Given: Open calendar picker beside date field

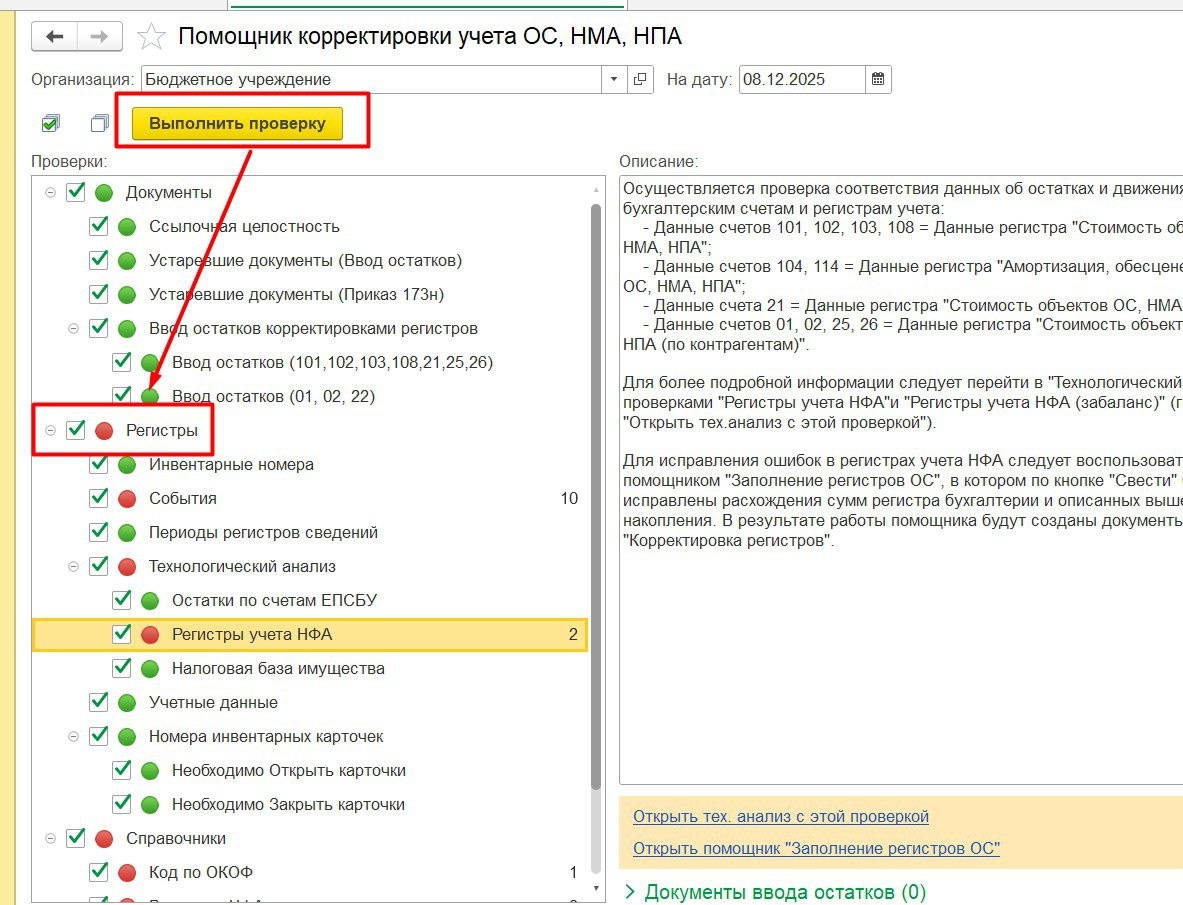Looking at the screenshot, I should (x=877, y=79).
